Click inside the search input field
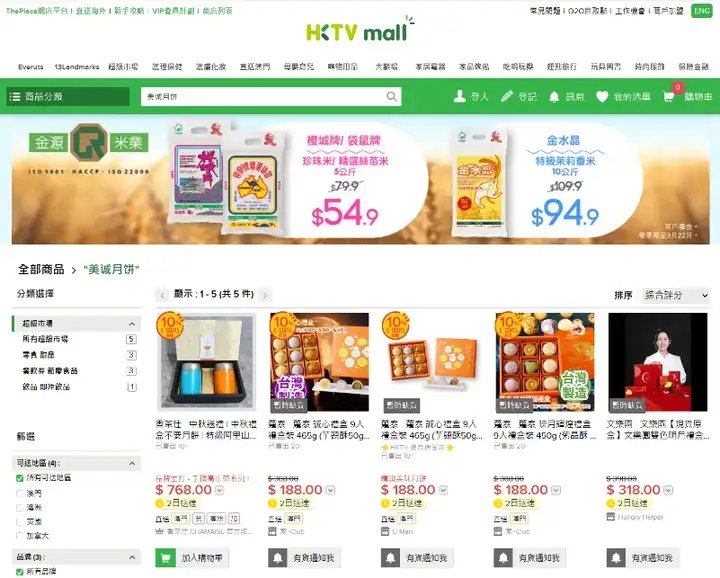 coord(264,96)
